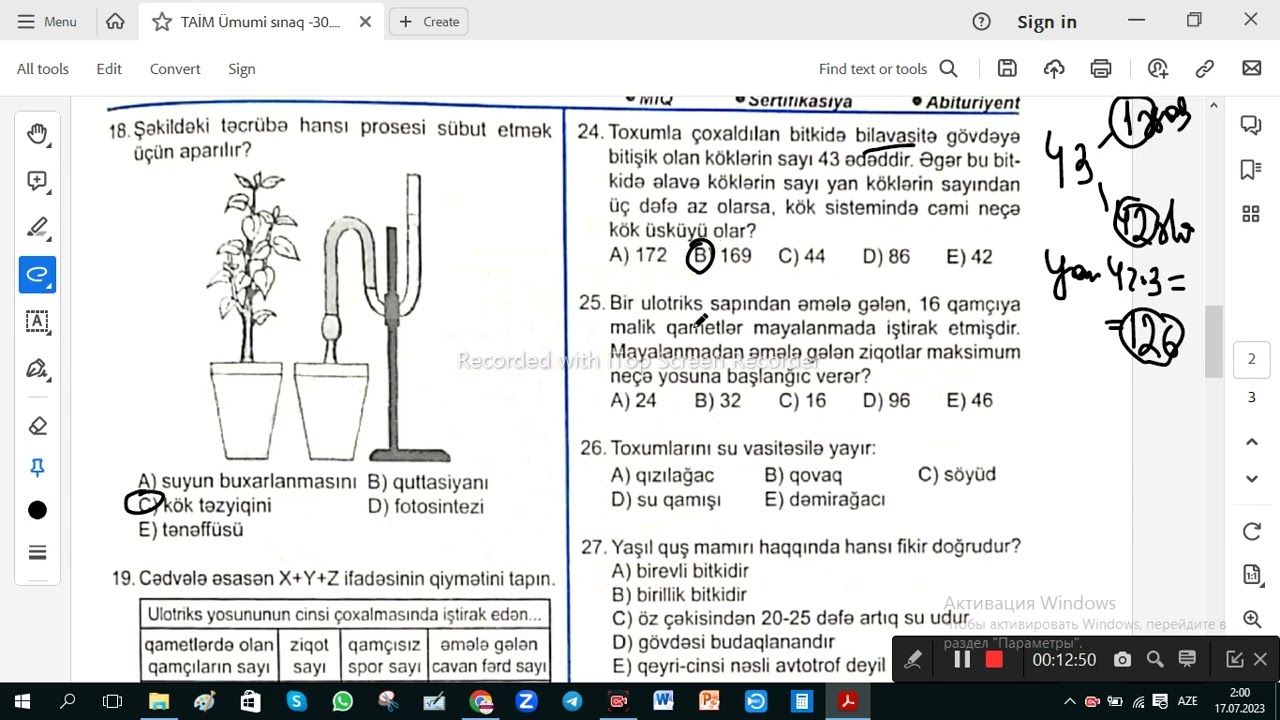Add a comment with the sticky note tool
The image size is (1280, 720).
click(37, 181)
